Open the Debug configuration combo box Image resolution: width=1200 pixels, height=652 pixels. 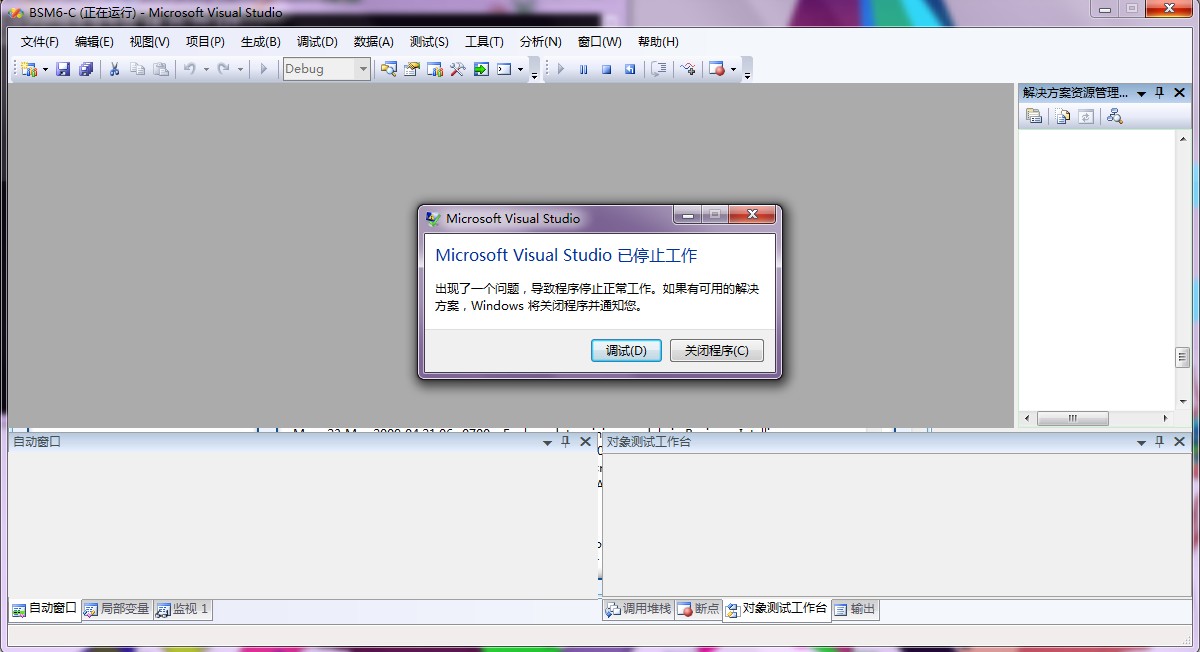[x=327, y=69]
